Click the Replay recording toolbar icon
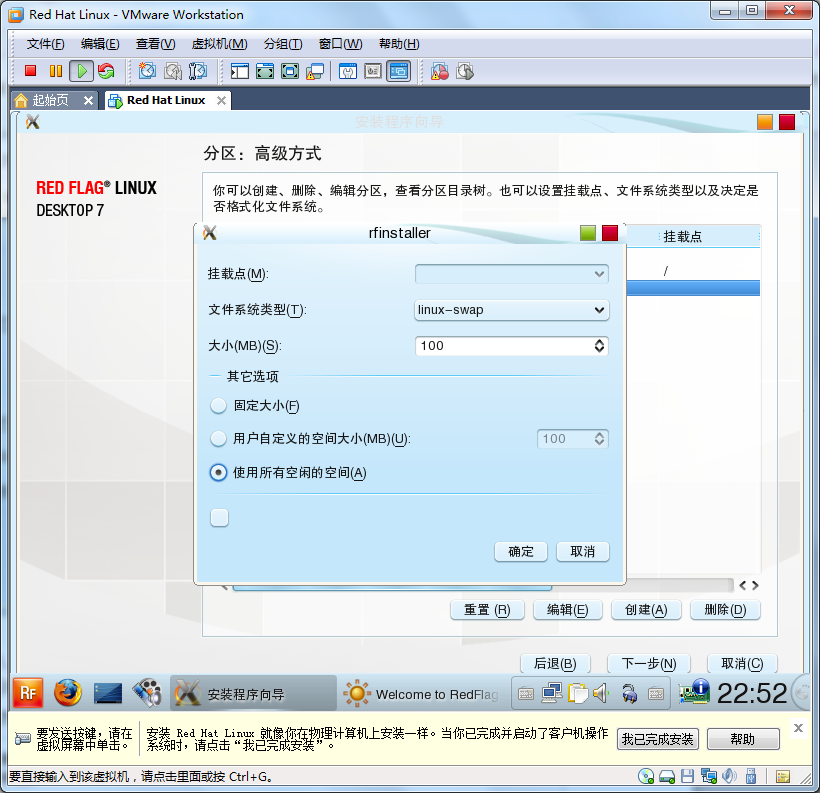 465,71
